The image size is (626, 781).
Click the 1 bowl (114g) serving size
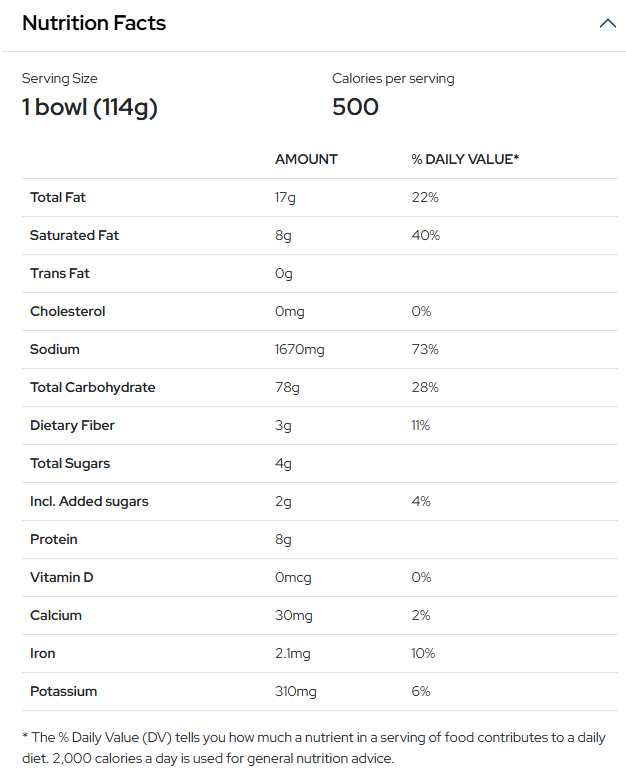(90, 107)
